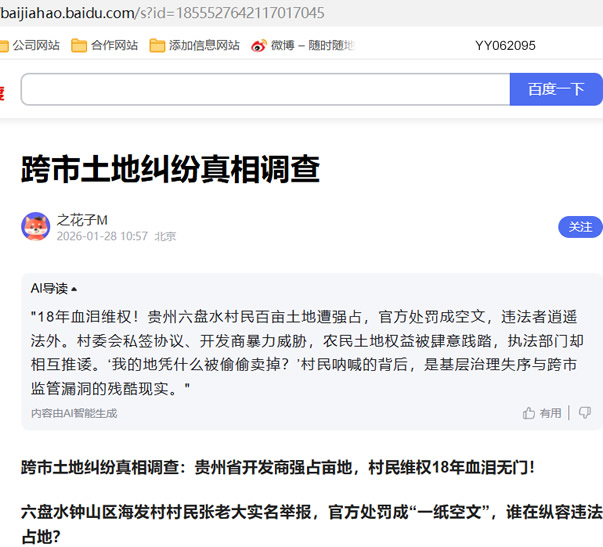Follow the author with 关注 button
603x547 pixels.
(580, 227)
